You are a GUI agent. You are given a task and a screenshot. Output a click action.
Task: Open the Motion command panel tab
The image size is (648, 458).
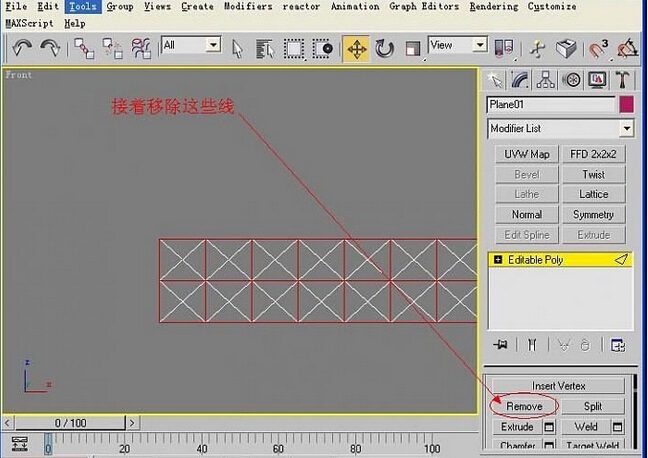click(572, 80)
